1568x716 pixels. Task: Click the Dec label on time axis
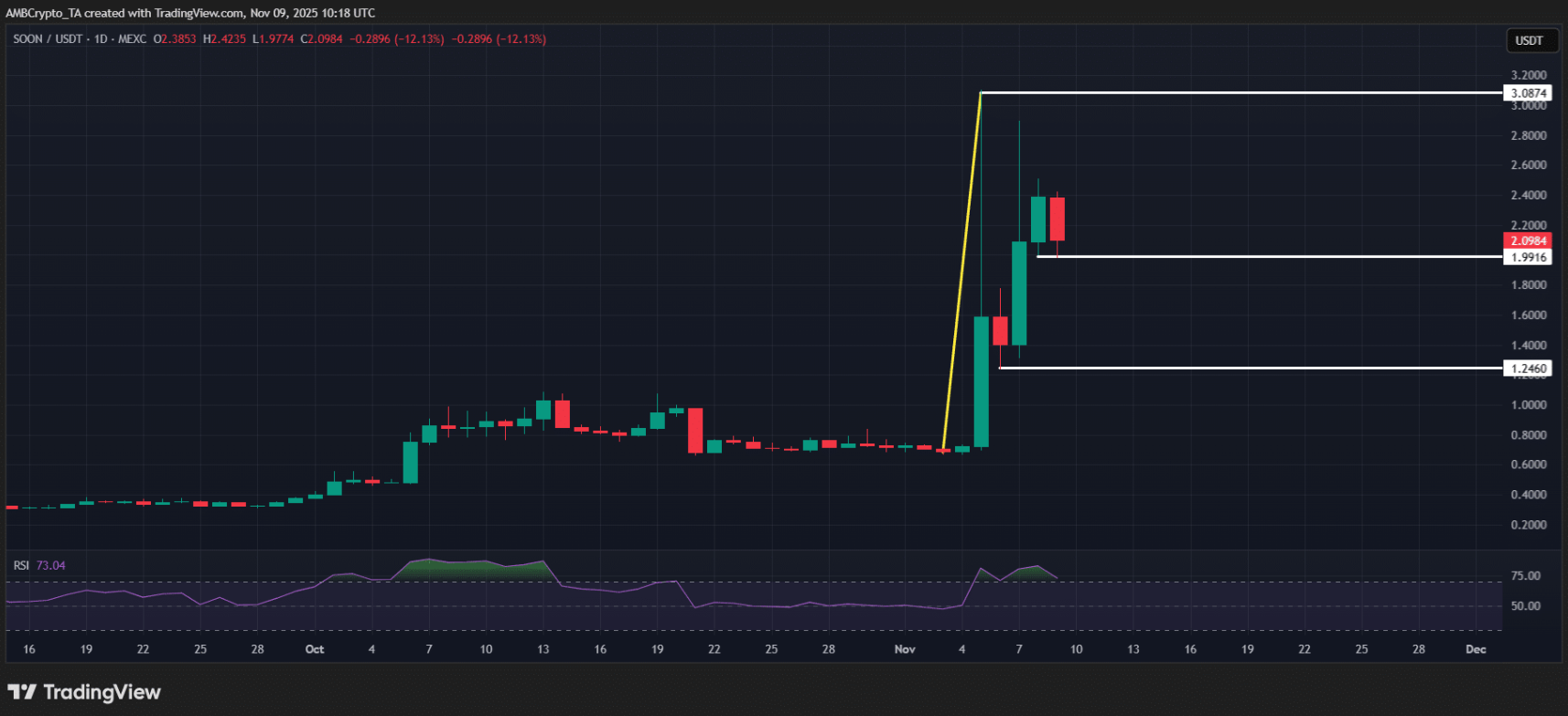point(1476,649)
